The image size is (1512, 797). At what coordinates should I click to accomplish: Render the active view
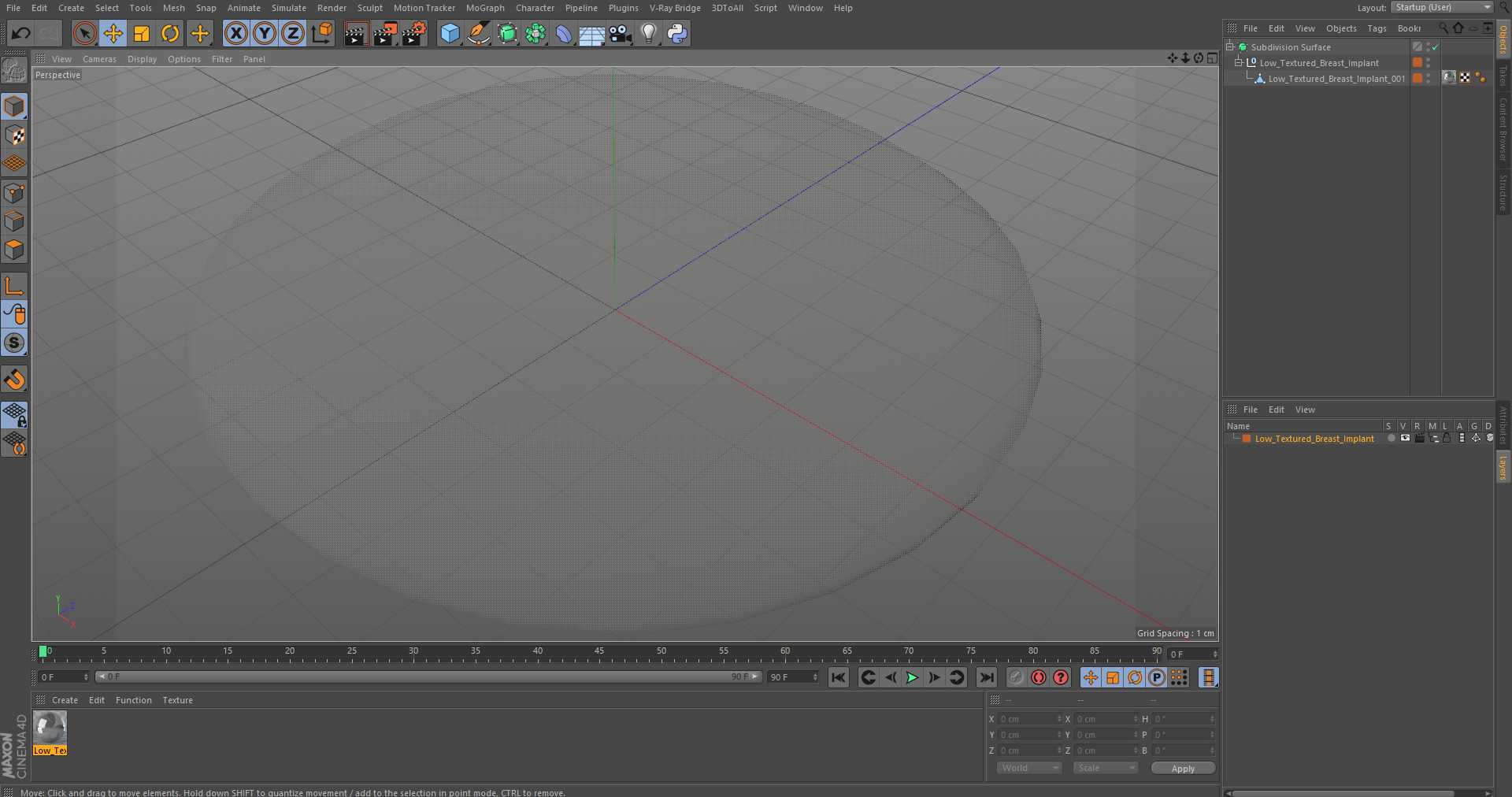pyautogui.click(x=356, y=33)
